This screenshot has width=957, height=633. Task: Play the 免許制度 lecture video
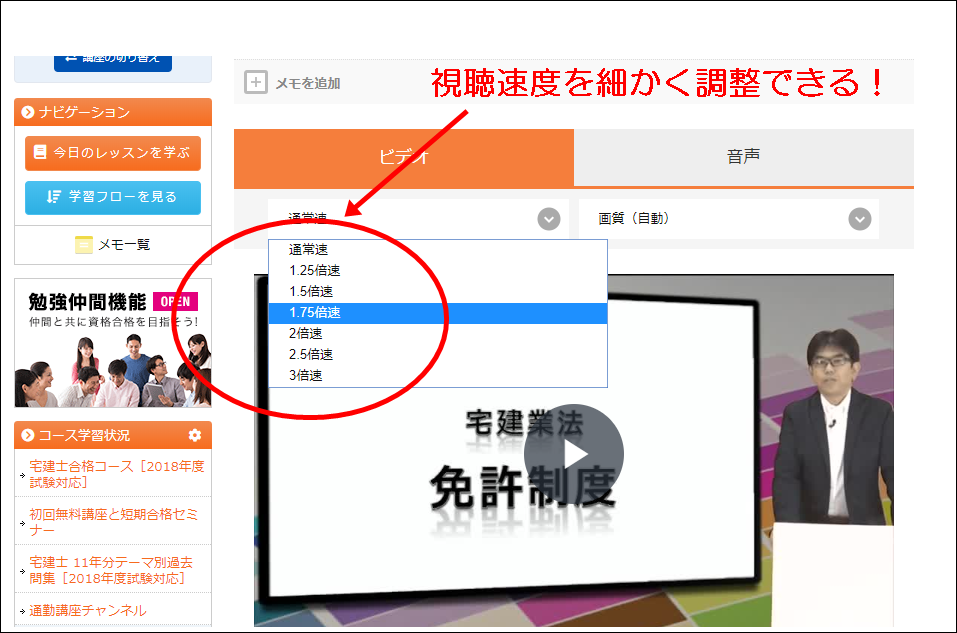coord(574,454)
